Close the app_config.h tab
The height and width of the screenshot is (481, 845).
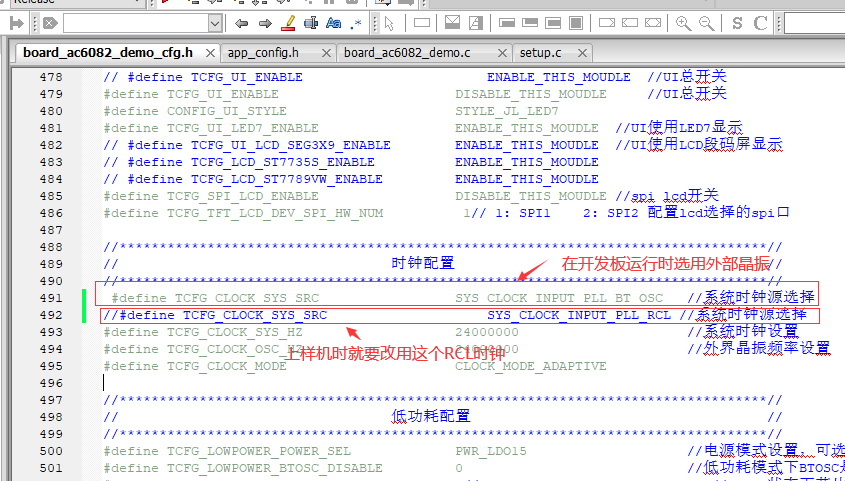(x=327, y=53)
